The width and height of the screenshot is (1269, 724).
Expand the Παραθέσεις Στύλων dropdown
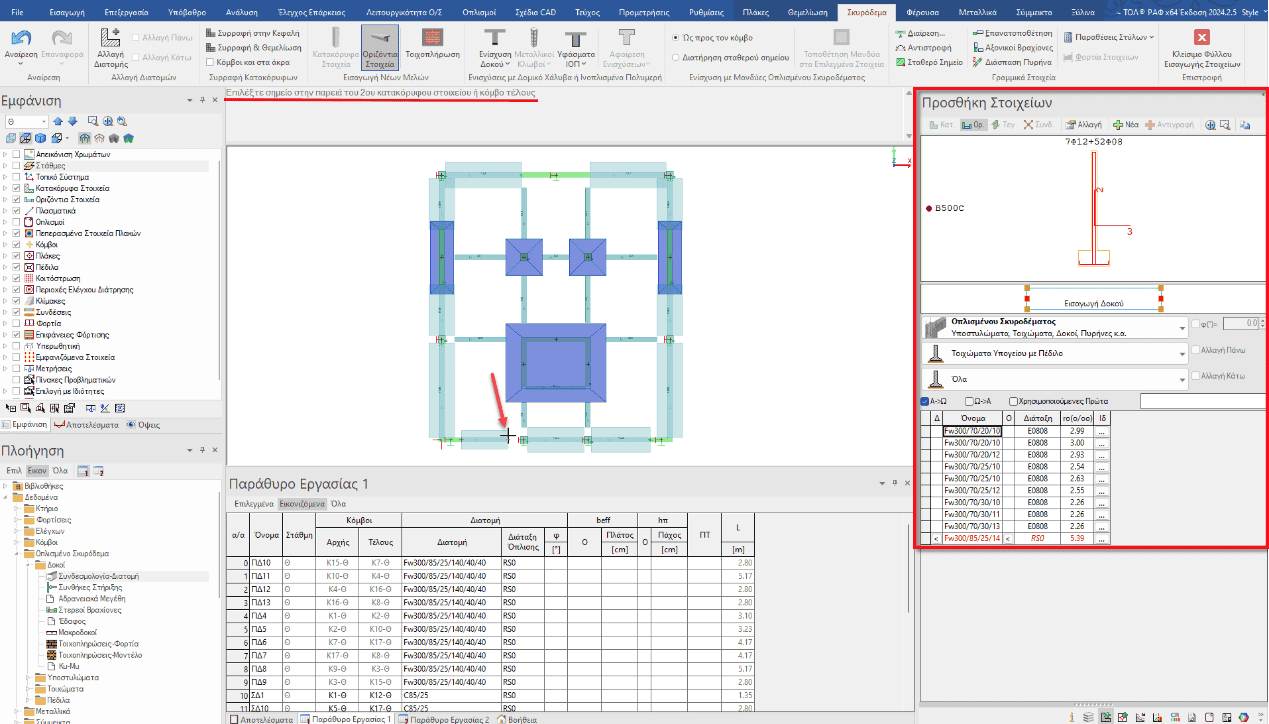tap(1109, 36)
